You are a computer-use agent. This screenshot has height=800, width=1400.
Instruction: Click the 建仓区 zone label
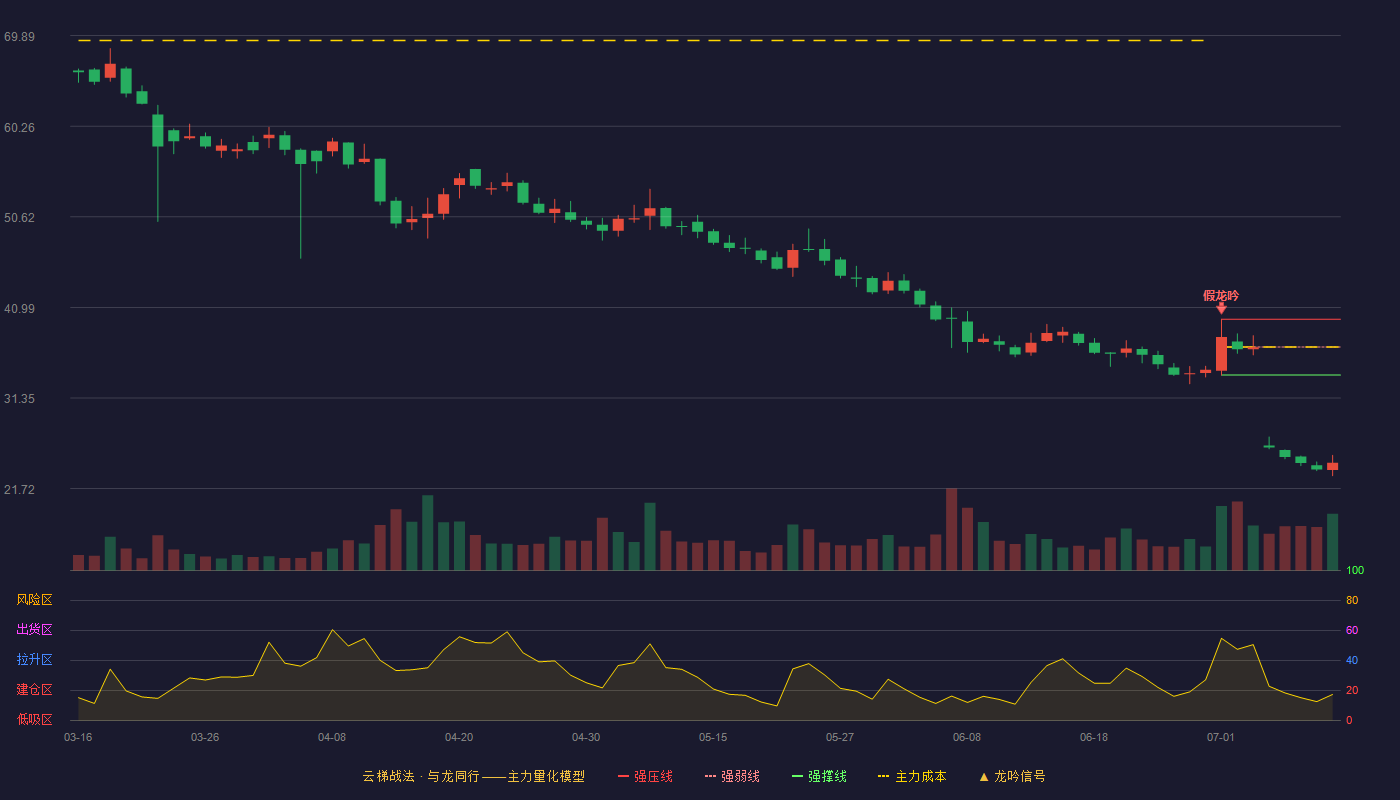pyautogui.click(x=34, y=690)
